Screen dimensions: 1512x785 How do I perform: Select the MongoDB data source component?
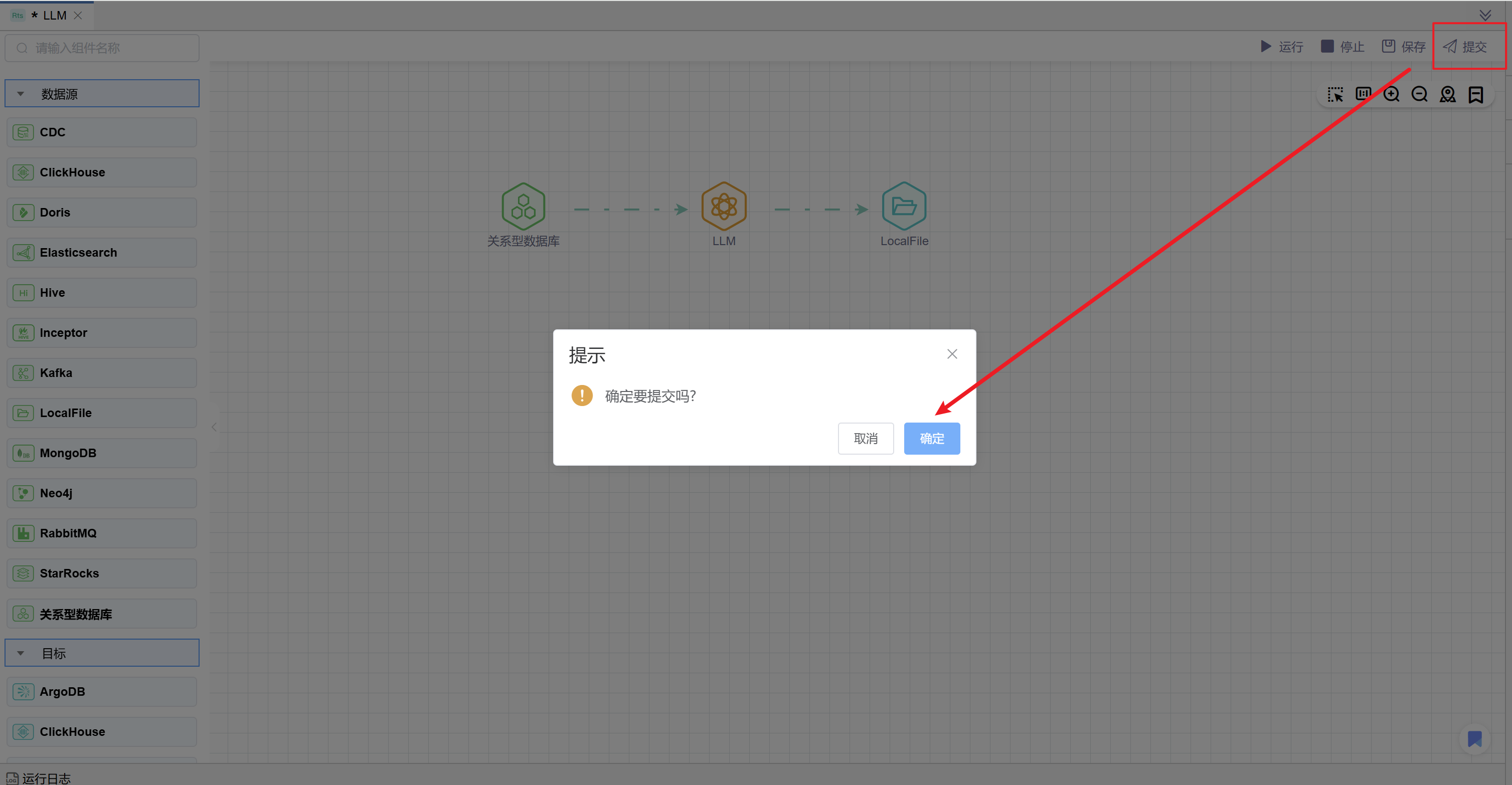point(102,453)
